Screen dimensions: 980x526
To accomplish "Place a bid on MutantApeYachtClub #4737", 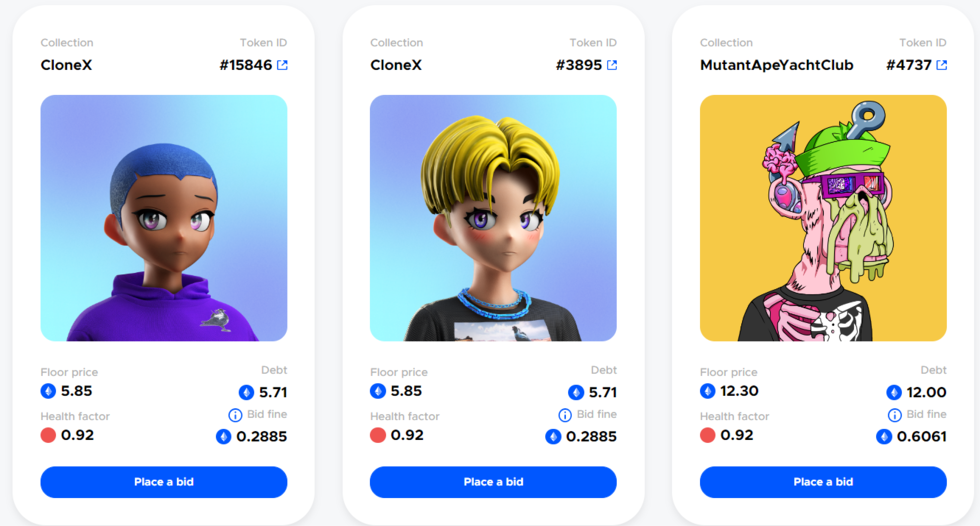I will 823,482.
